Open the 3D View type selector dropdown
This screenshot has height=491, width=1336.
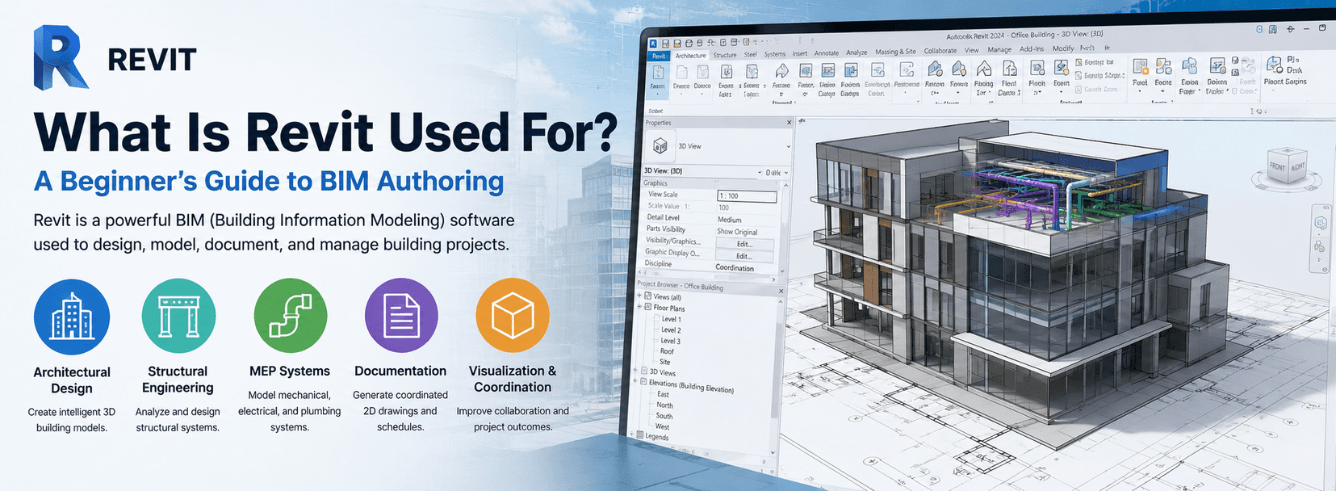coord(788,147)
